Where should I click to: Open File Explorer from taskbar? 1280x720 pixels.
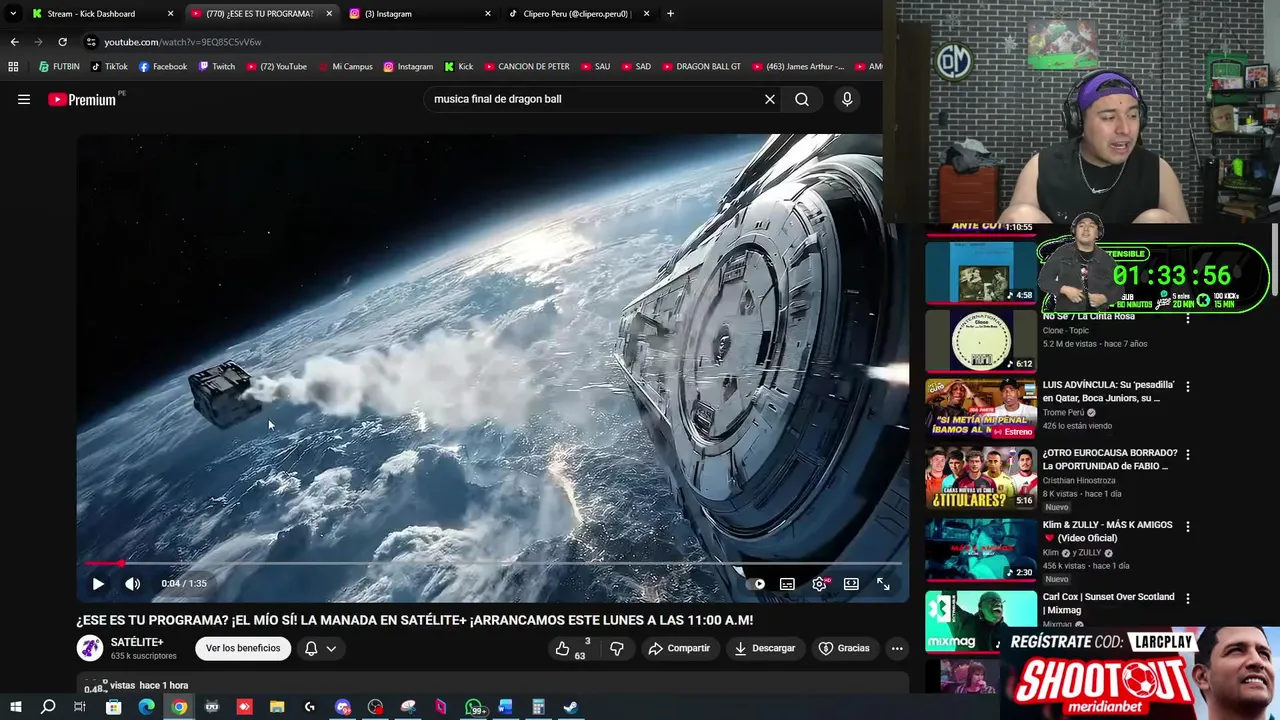277,707
